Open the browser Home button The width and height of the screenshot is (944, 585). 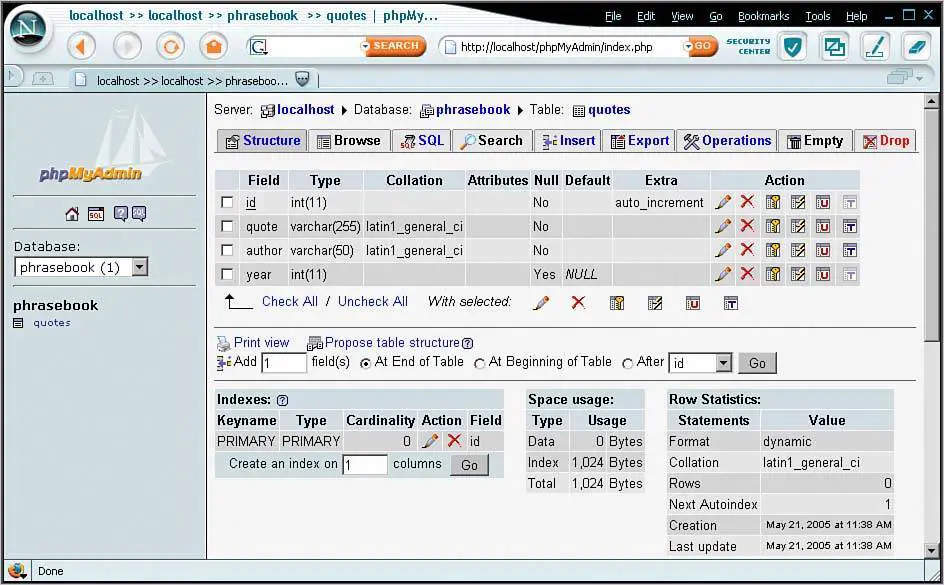coord(214,46)
